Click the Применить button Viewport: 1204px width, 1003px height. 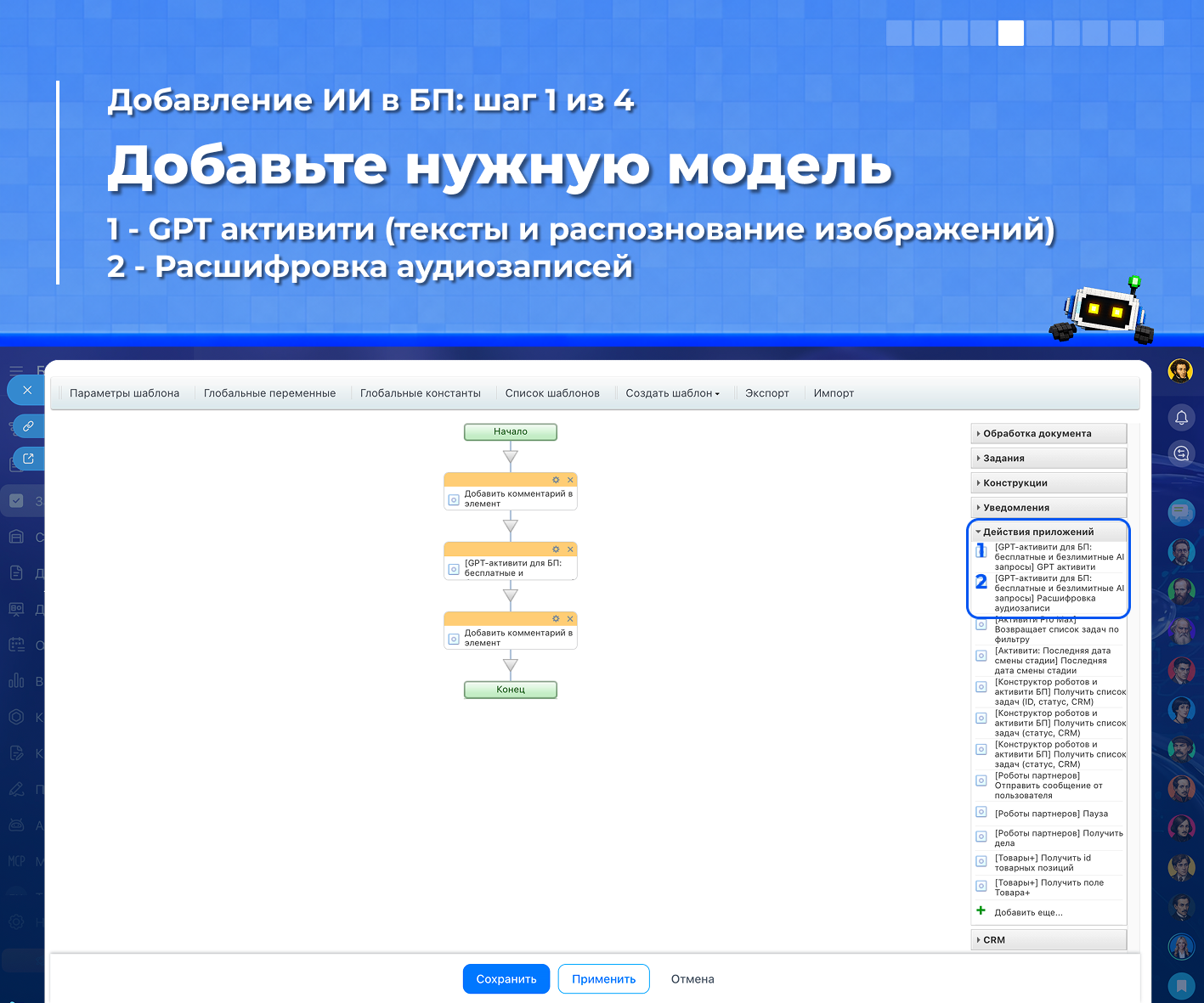[x=604, y=979]
